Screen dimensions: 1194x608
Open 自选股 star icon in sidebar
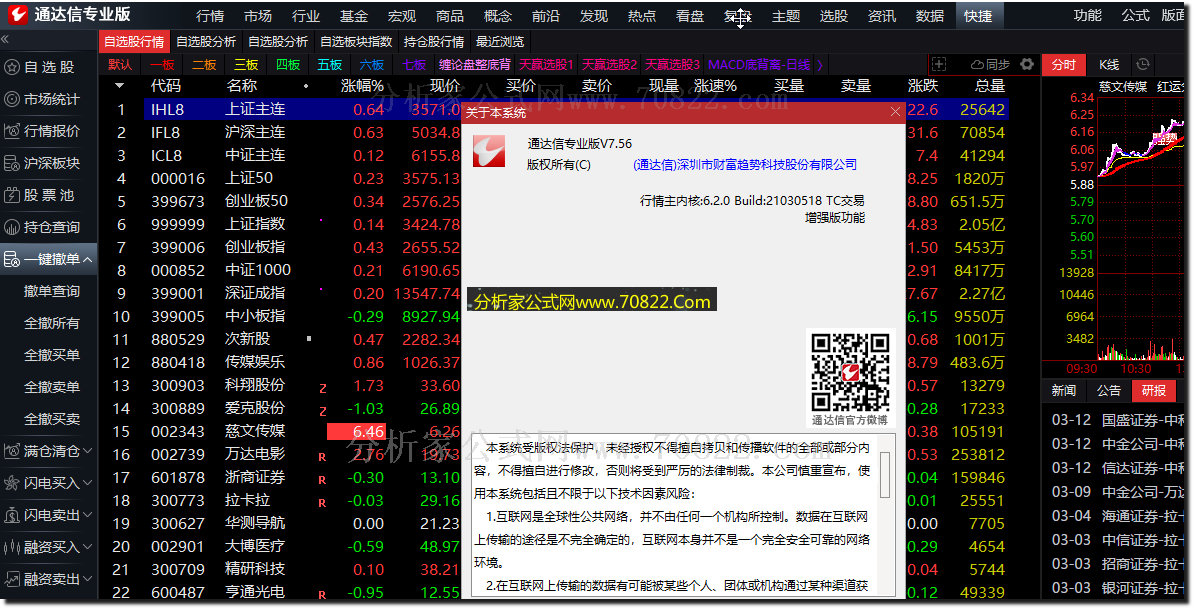click(x=11, y=67)
